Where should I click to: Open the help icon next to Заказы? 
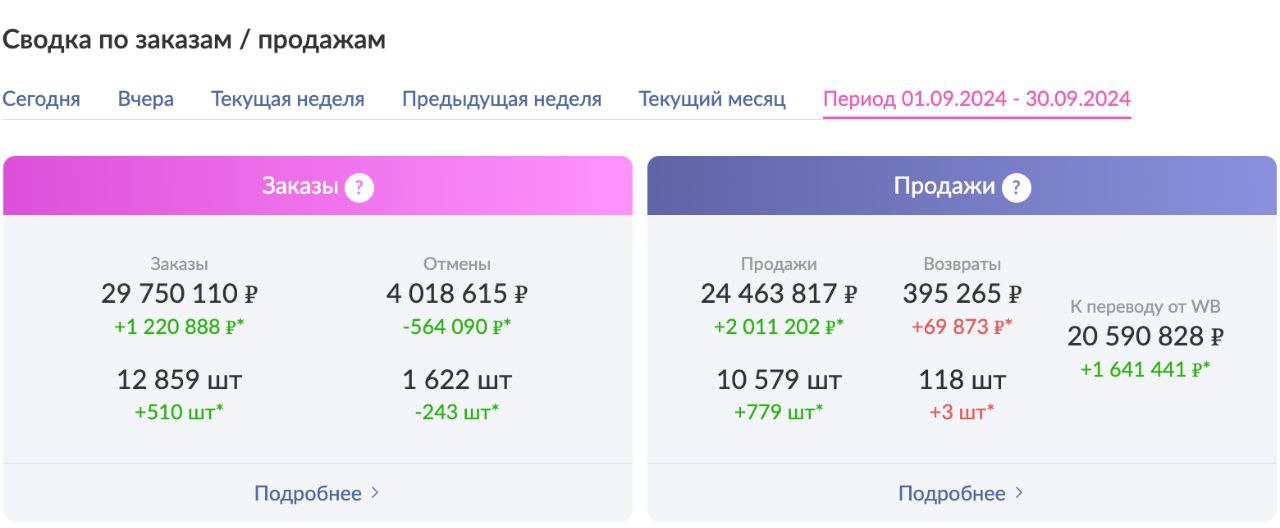[359, 187]
